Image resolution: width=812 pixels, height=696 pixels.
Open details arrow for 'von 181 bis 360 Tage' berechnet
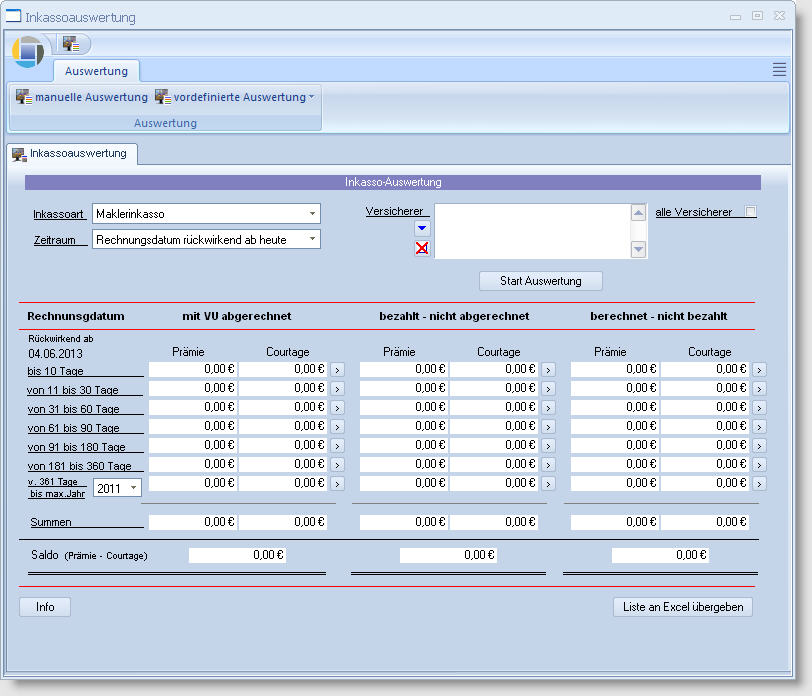[x=759, y=465]
